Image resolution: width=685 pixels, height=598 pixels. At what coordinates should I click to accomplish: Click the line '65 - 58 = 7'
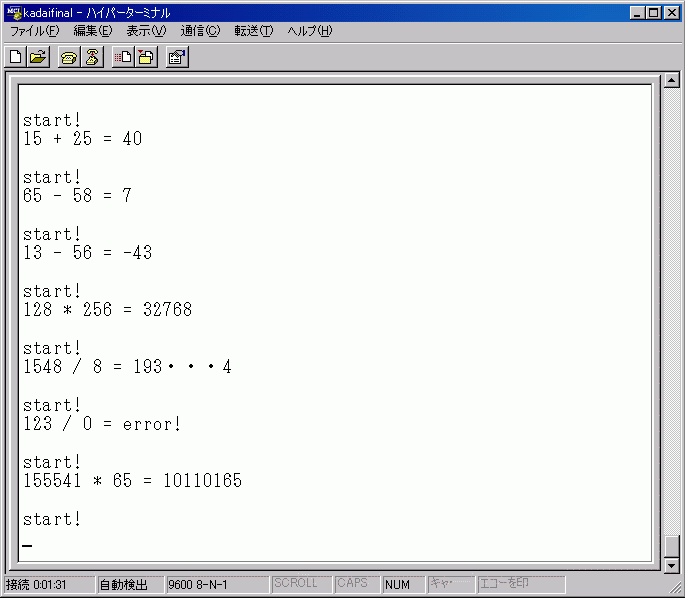click(x=77, y=196)
